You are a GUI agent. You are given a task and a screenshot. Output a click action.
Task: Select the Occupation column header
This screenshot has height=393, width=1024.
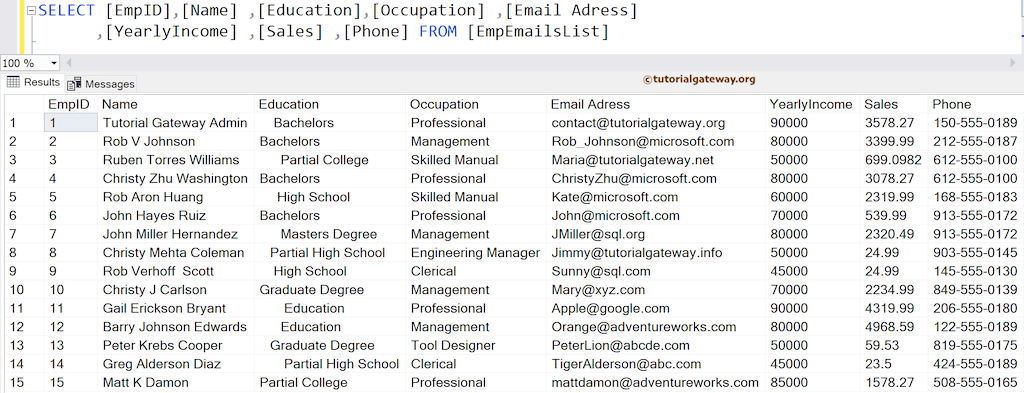(x=476, y=104)
